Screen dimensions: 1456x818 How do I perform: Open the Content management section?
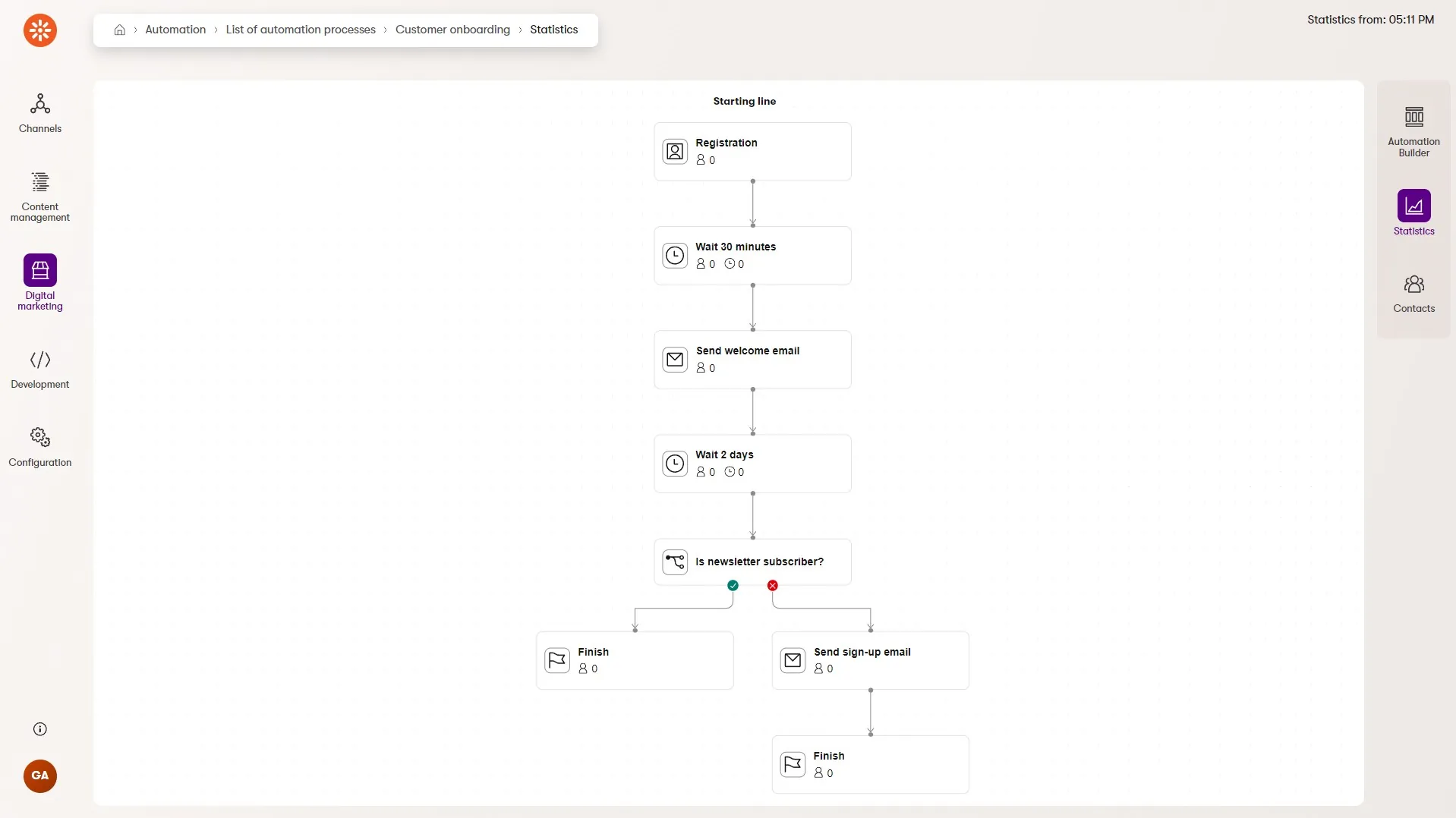[40, 196]
